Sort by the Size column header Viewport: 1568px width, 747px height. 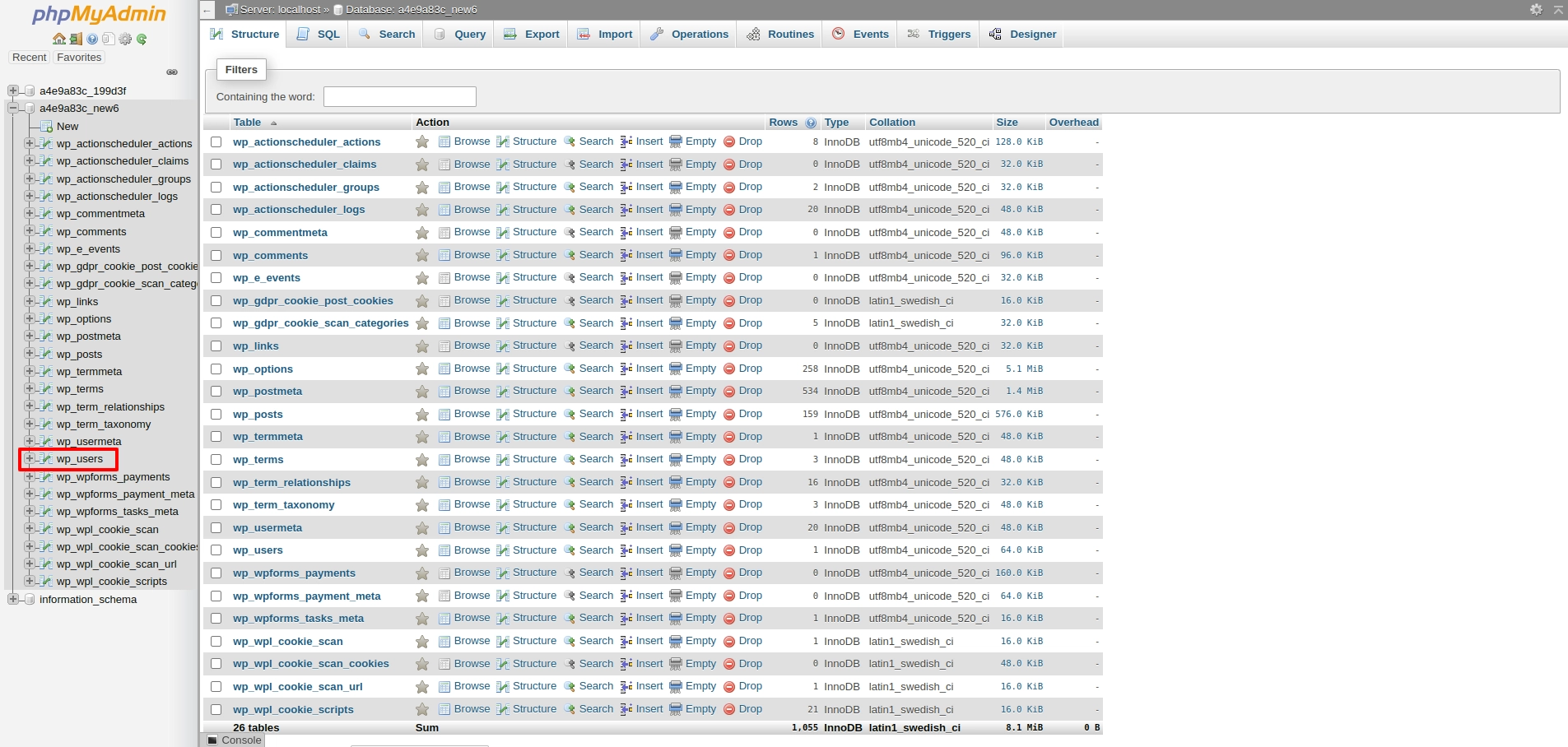(x=1007, y=123)
